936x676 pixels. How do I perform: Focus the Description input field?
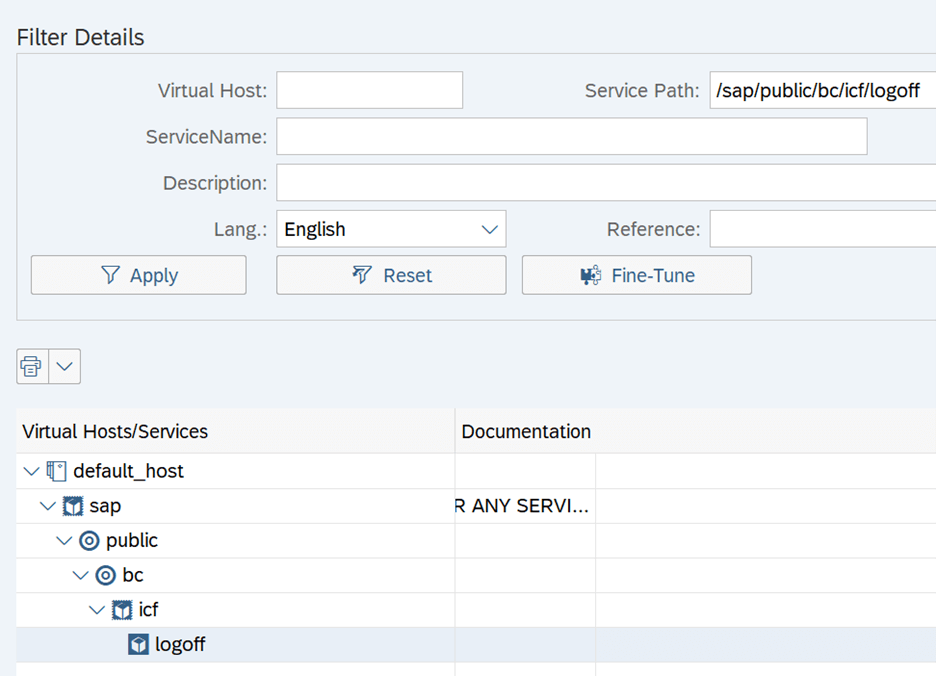[x=606, y=183]
